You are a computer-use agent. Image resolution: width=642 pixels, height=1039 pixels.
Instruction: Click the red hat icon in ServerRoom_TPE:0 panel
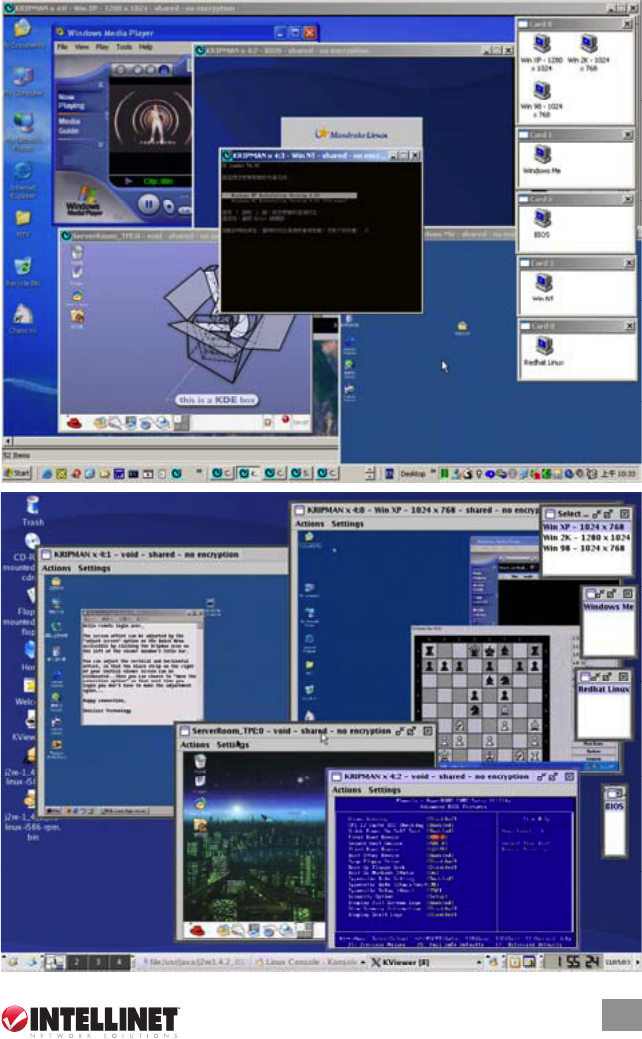197,931
